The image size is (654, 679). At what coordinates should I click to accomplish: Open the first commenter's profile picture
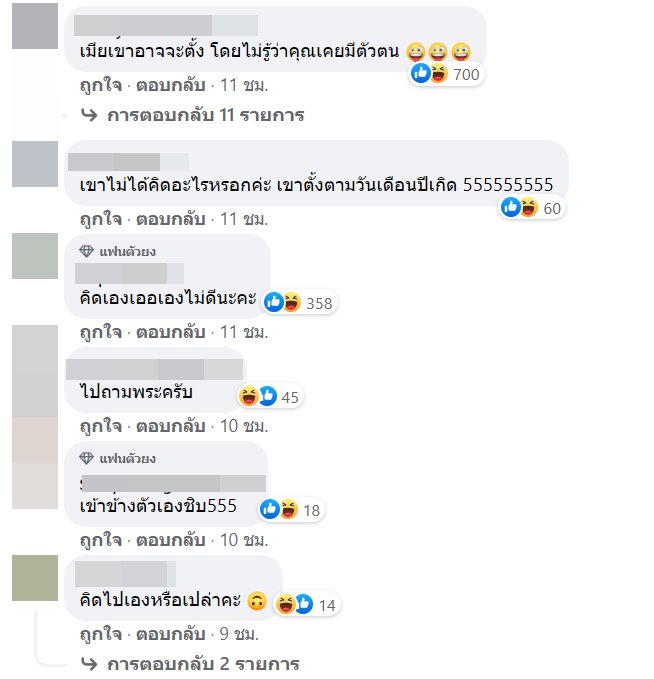pos(35,26)
